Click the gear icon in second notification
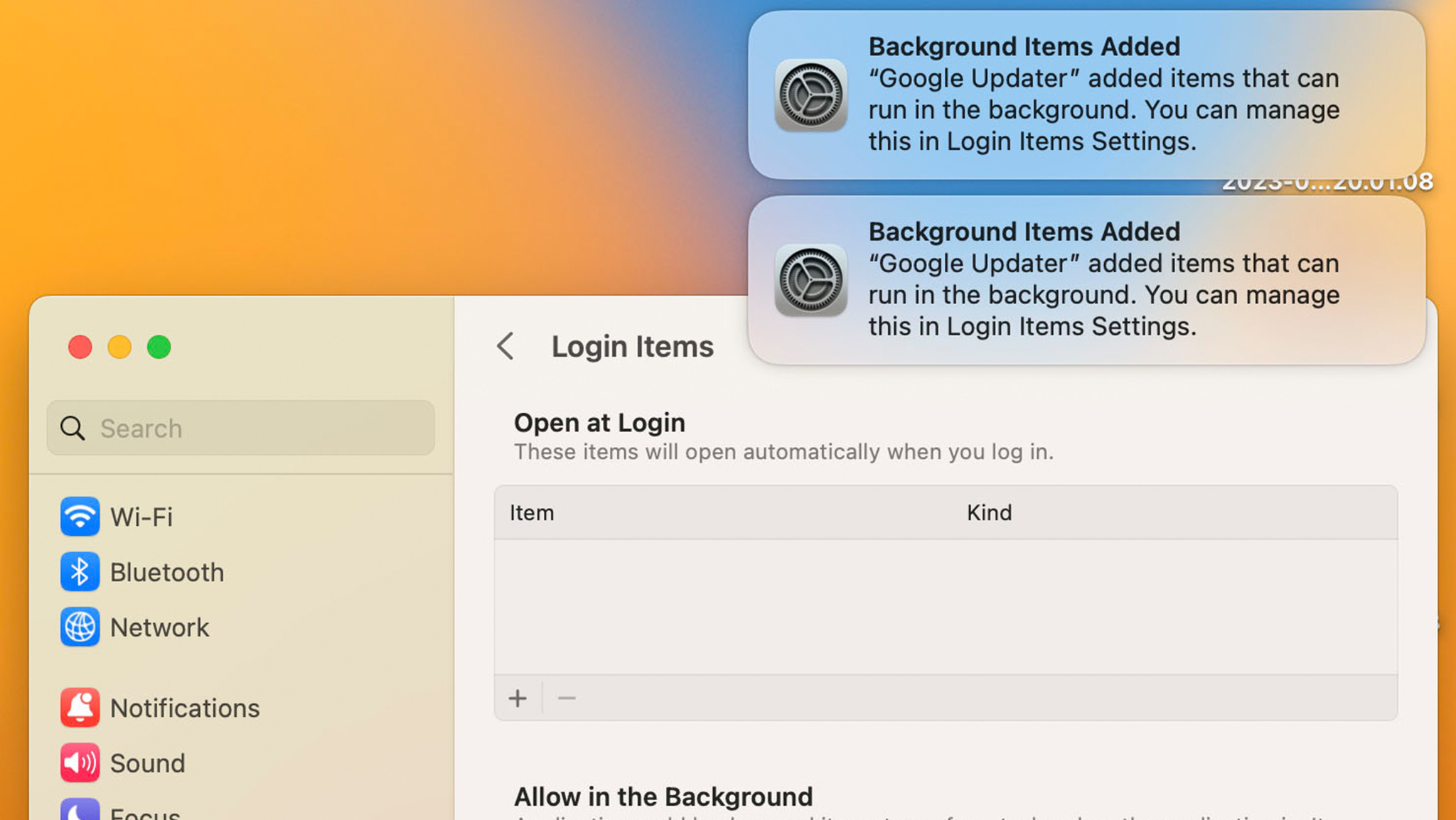 (810, 281)
